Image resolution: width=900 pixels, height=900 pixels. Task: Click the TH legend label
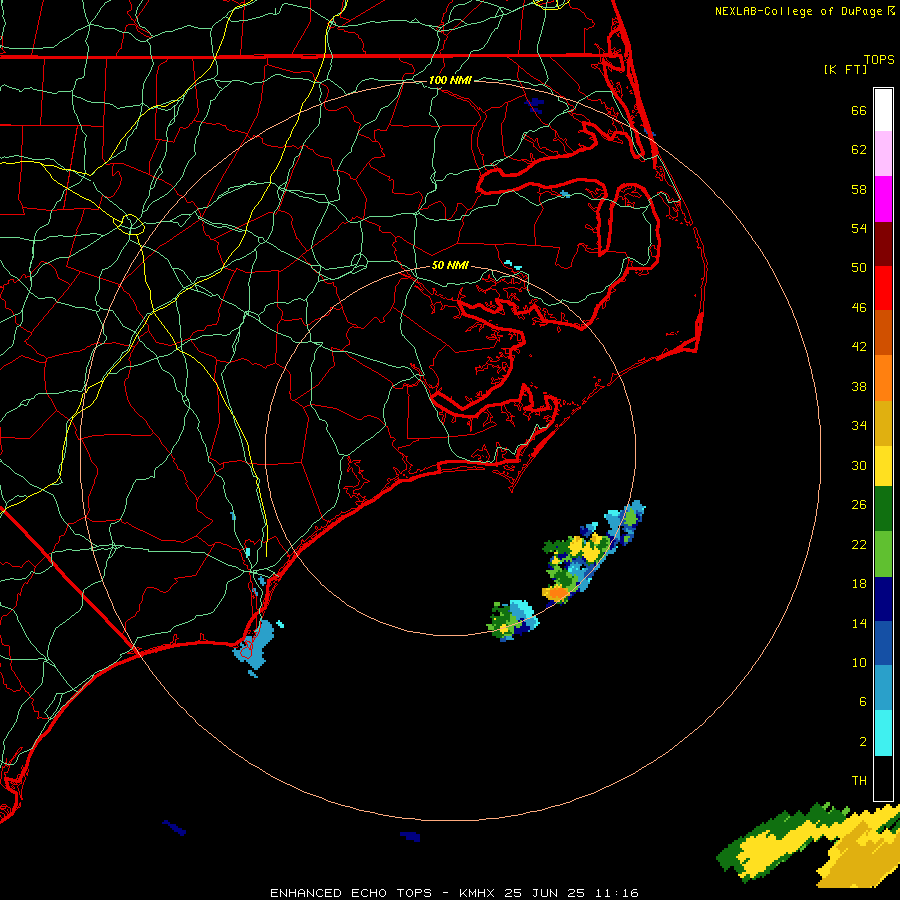[x=859, y=781]
